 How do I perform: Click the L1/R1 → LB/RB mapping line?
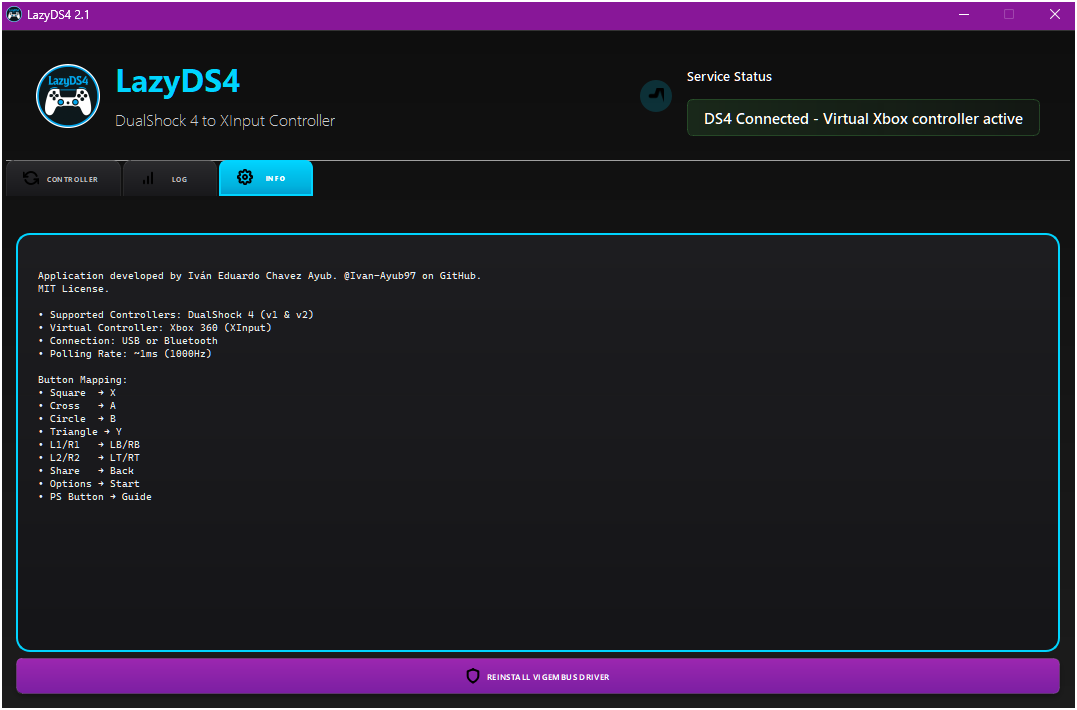coord(89,445)
